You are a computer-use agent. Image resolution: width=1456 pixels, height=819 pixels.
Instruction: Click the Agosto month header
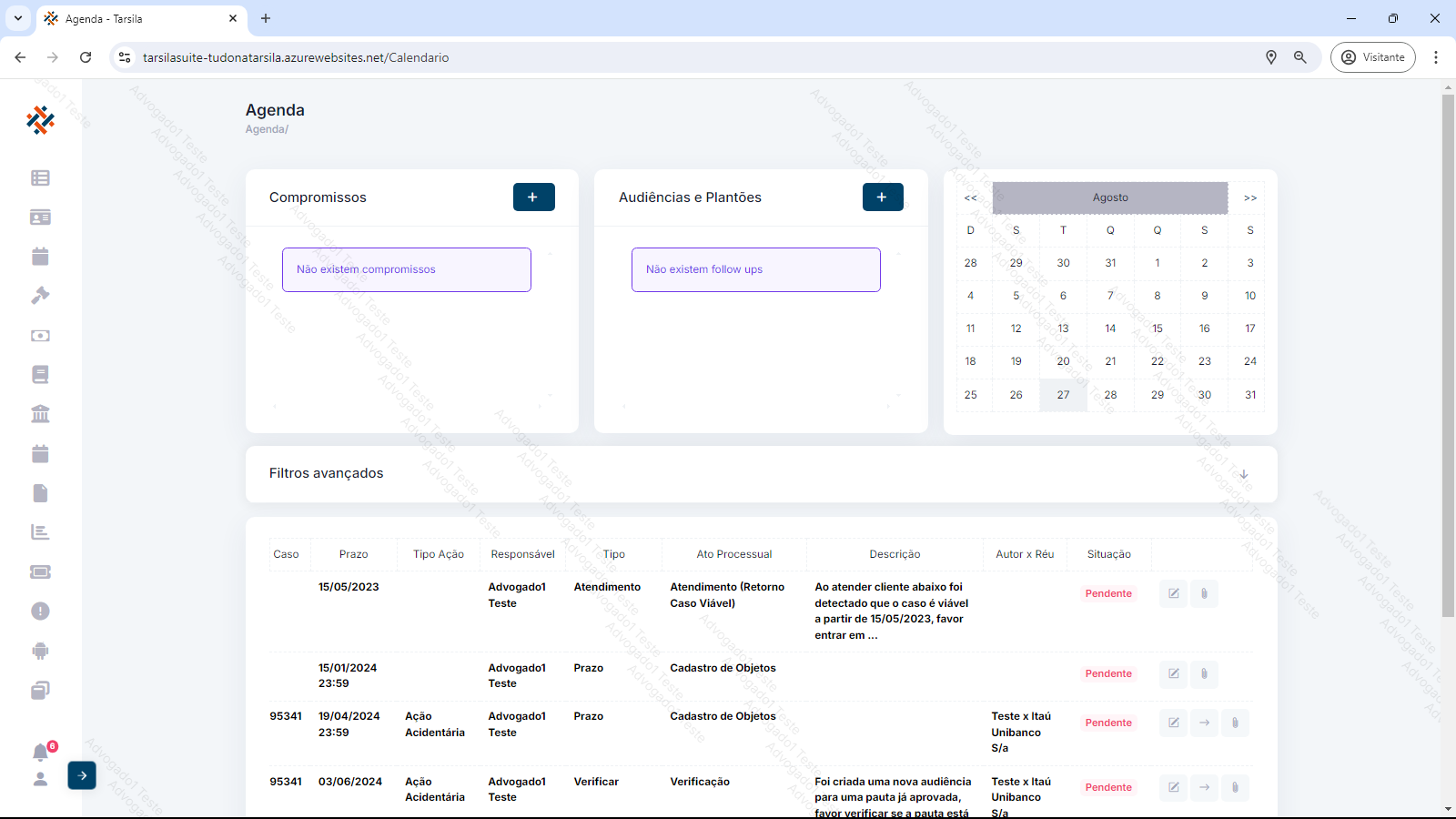click(1109, 197)
